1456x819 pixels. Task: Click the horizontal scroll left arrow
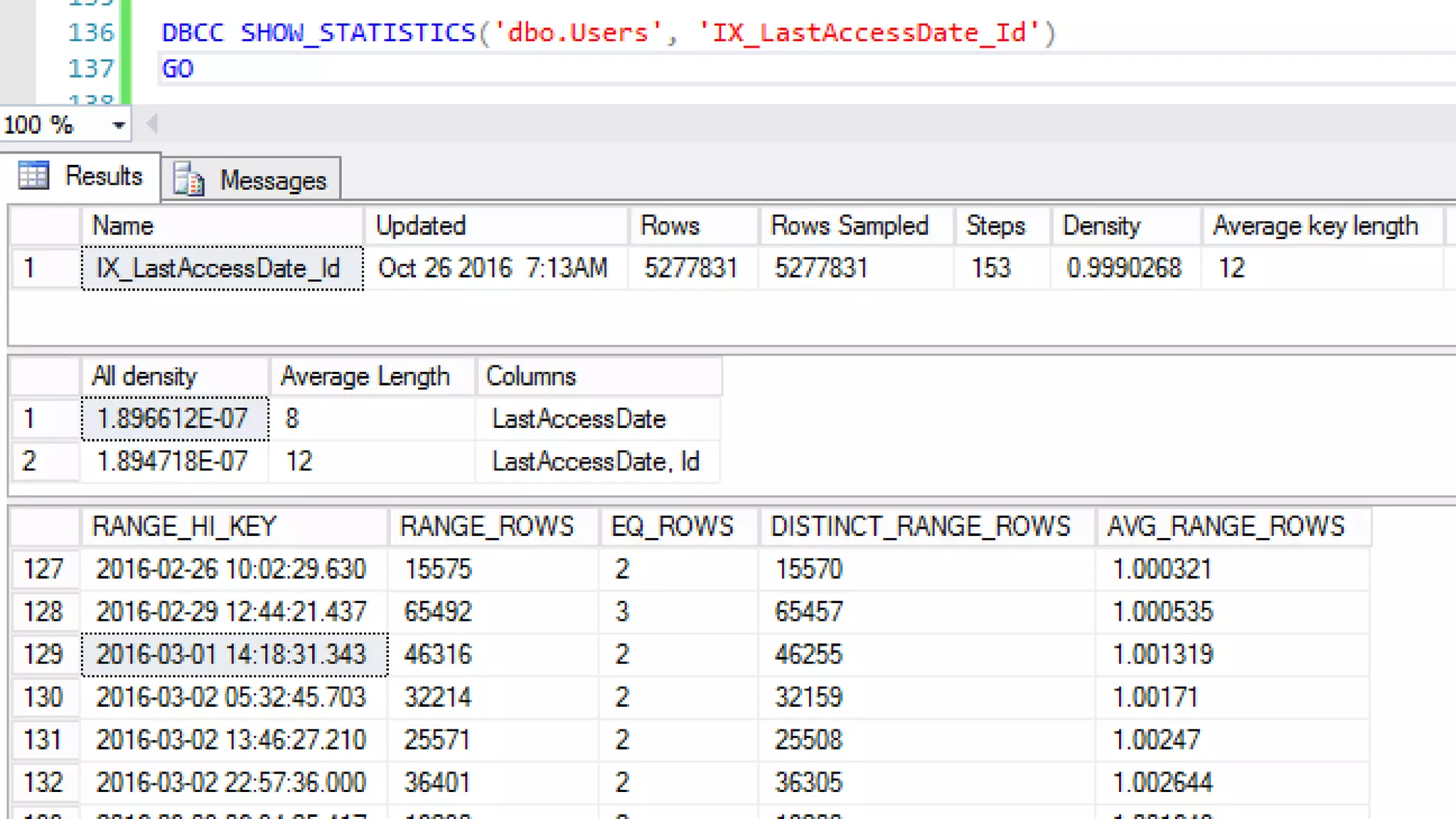click(x=151, y=124)
